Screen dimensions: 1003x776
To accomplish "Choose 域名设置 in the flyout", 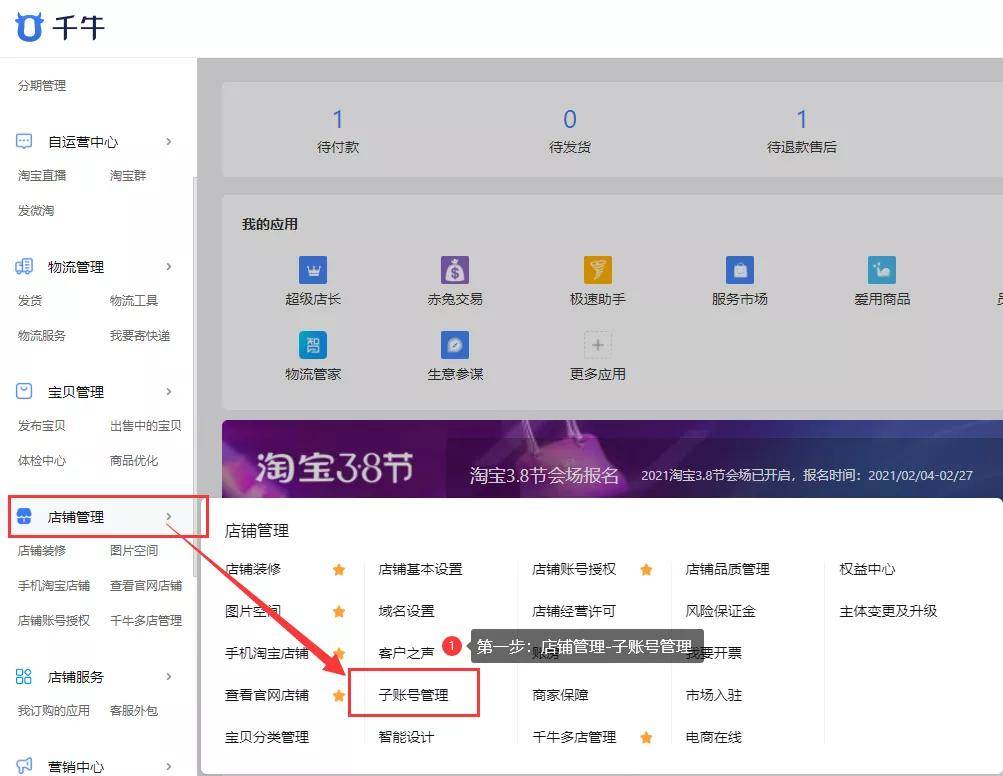I will (406, 611).
